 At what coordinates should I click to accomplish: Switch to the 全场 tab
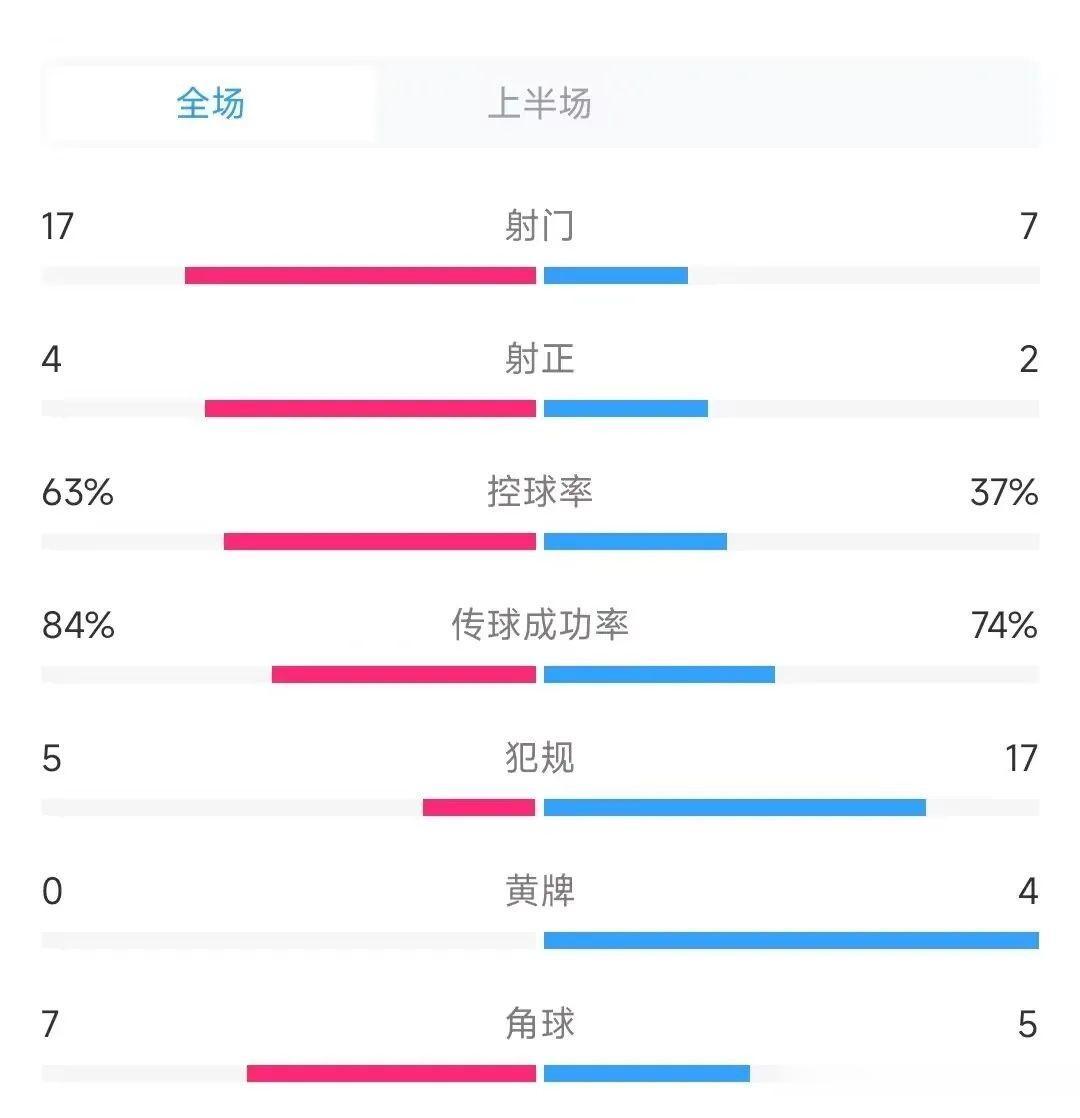click(x=210, y=103)
